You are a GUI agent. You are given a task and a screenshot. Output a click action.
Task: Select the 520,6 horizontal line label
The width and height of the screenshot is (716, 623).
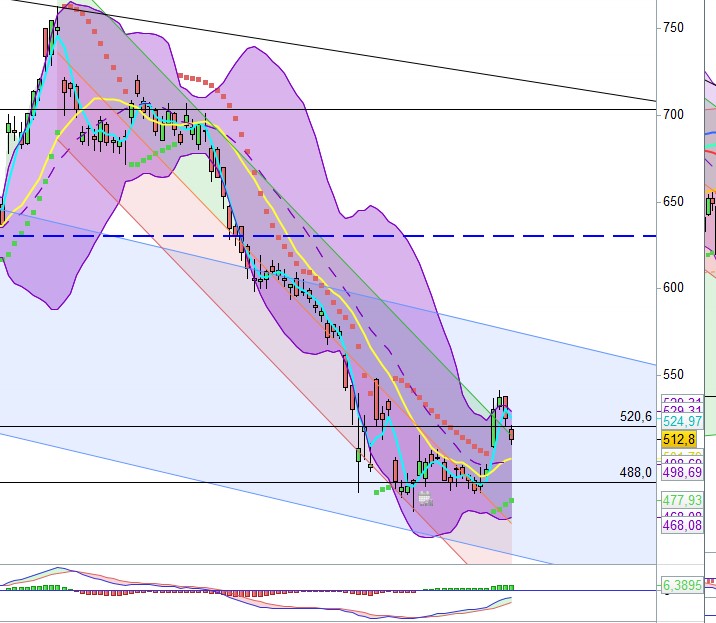click(x=636, y=416)
